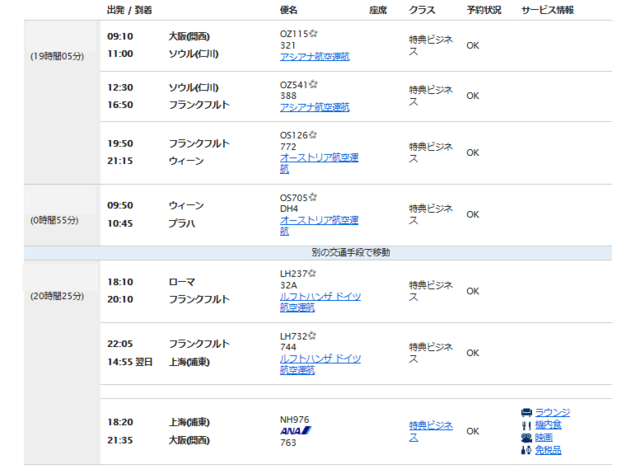Open the 免税品 service link
The image size is (640, 469).
pyautogui.click(x=548, y=450)
